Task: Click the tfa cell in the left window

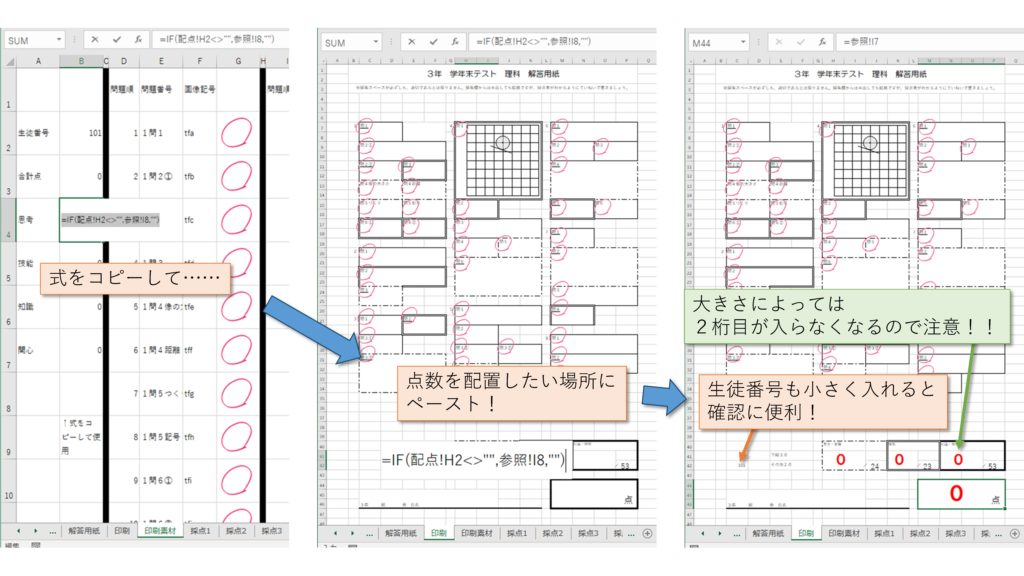Action: [x=199, y=133]
